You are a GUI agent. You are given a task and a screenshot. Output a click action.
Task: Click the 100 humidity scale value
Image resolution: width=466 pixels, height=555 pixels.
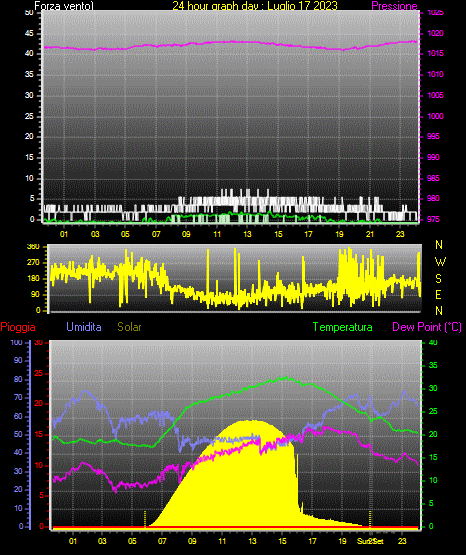[16, 342]
